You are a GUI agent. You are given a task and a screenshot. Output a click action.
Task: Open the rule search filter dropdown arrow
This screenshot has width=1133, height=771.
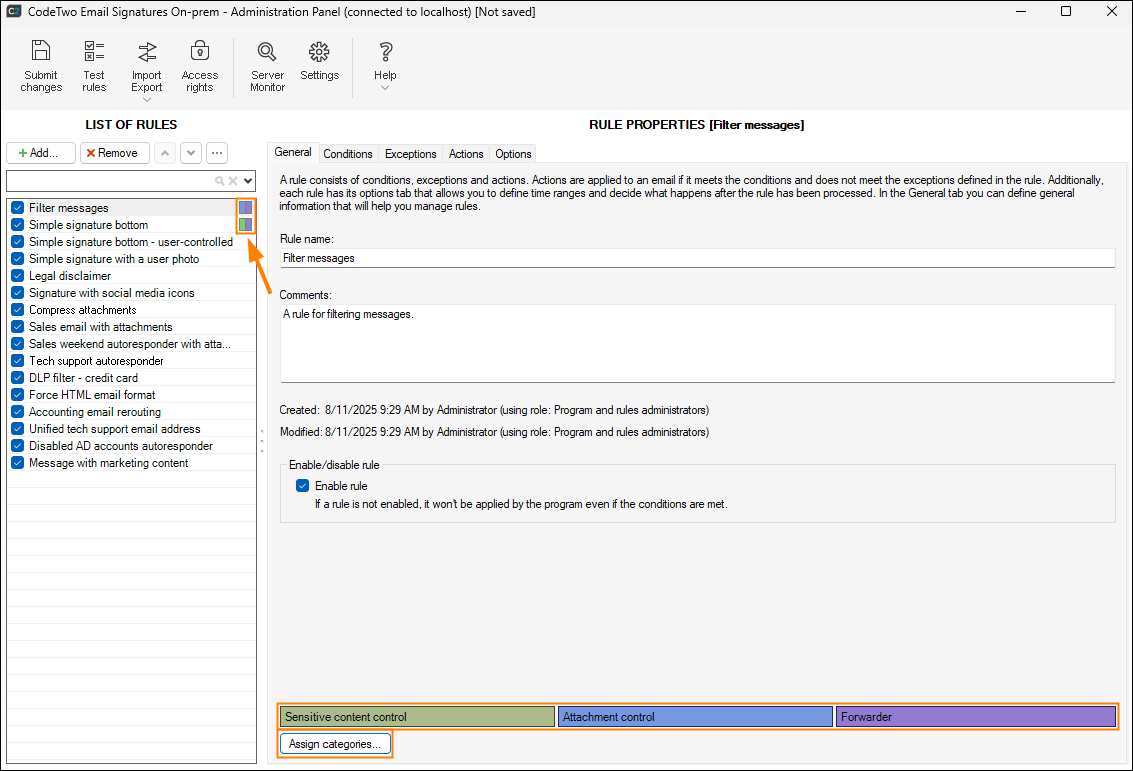point(248,181)
